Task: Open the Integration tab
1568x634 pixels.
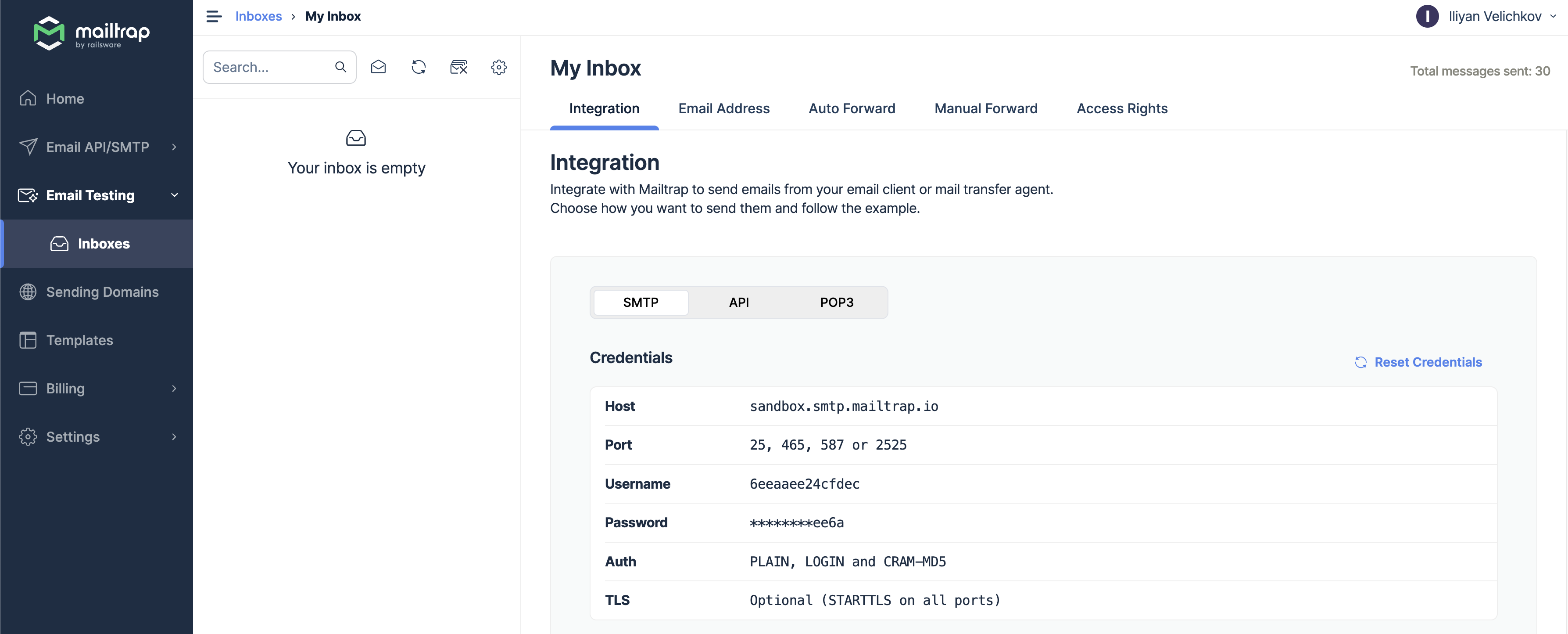Action: click(x=605, y=108)
